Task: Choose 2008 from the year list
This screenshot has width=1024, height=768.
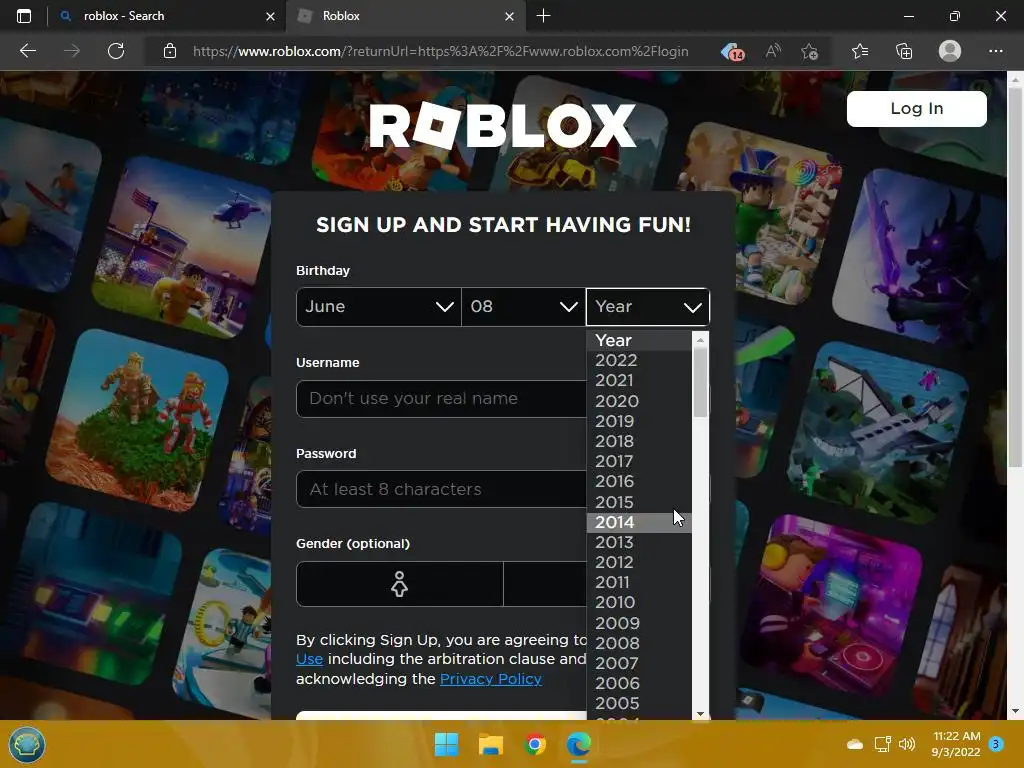Action: (x=639, y=643)
